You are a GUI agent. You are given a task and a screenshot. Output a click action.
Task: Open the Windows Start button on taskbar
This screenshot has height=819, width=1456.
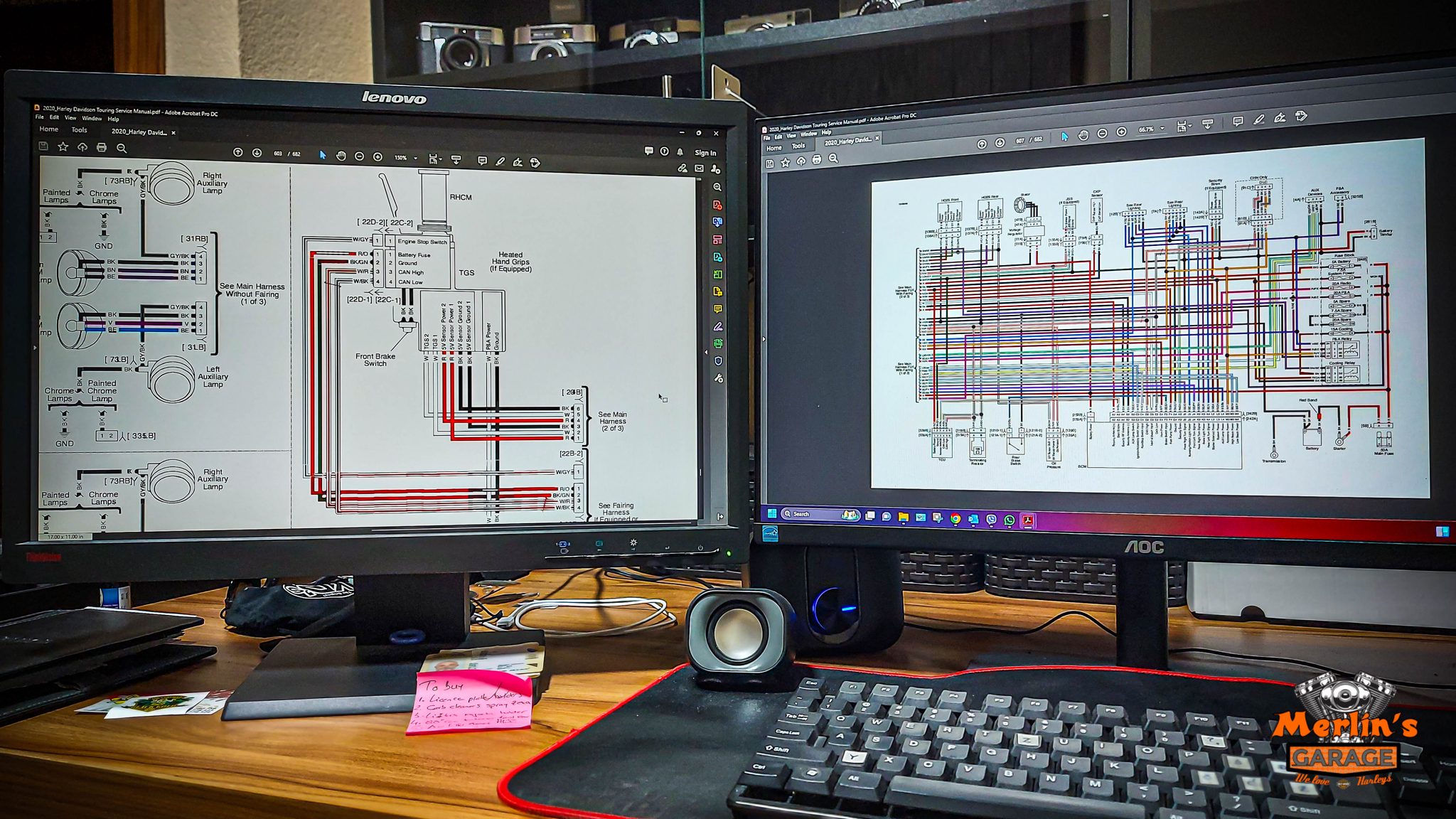(771, 513)
